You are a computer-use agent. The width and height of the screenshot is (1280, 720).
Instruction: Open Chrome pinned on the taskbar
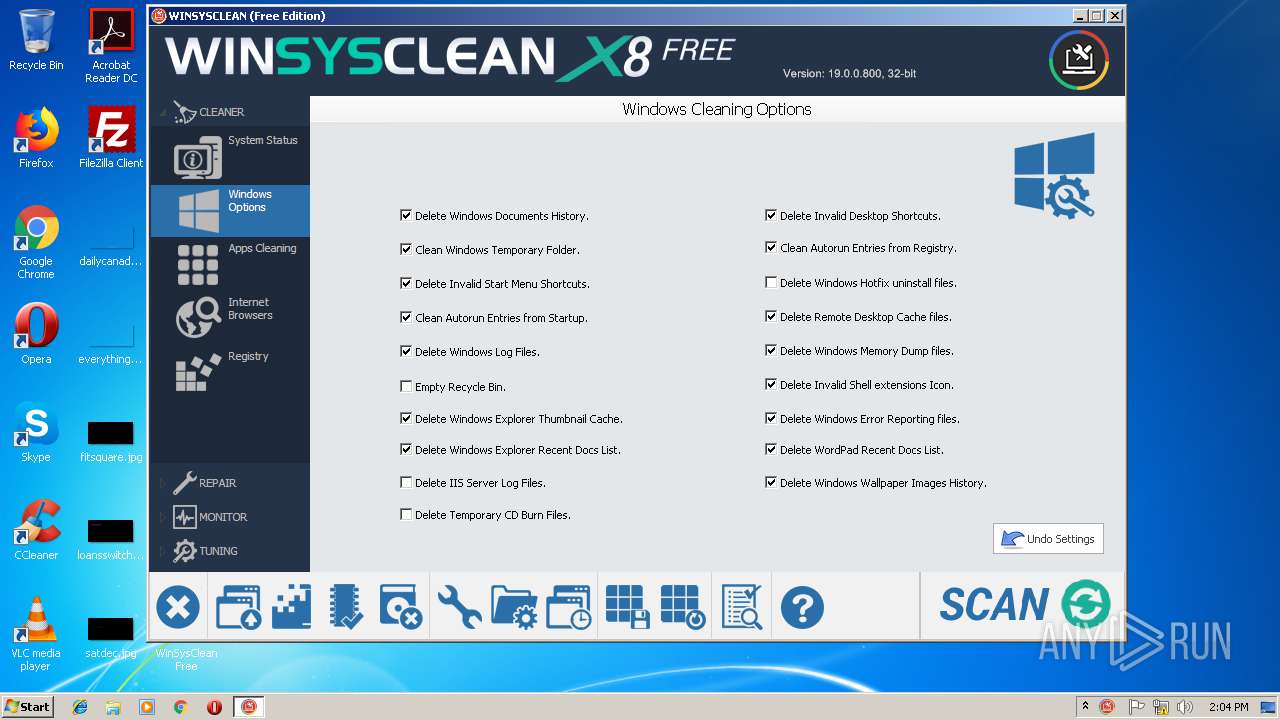(180, 707)
